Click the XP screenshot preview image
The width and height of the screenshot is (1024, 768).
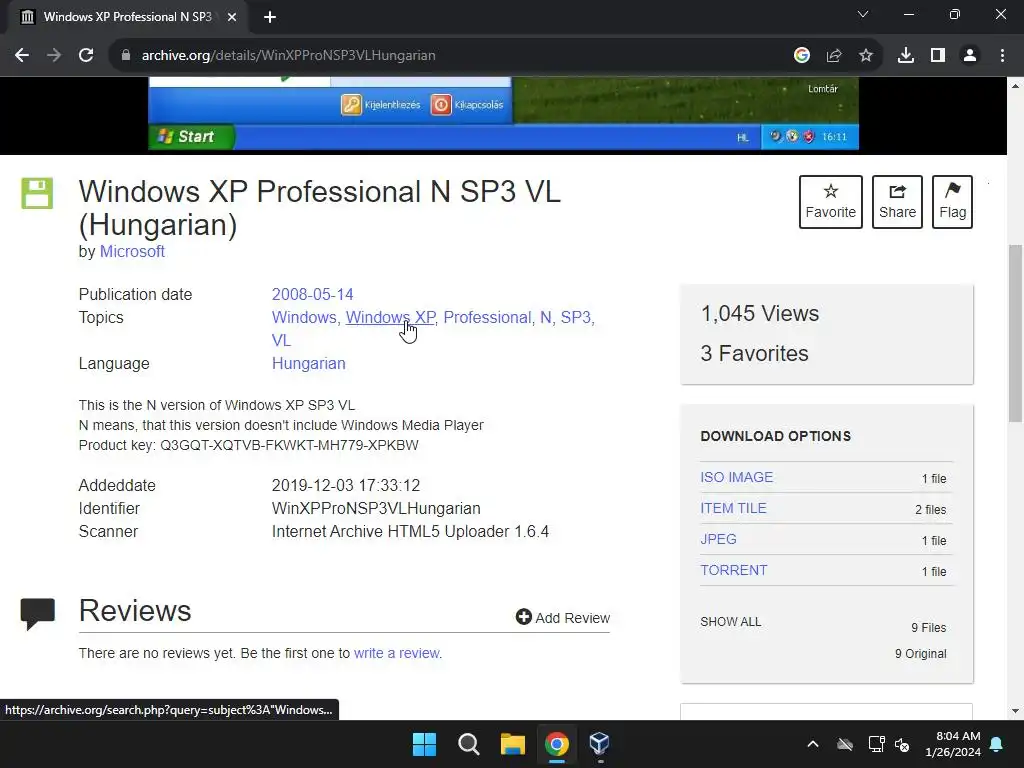(x=503, y=114)
